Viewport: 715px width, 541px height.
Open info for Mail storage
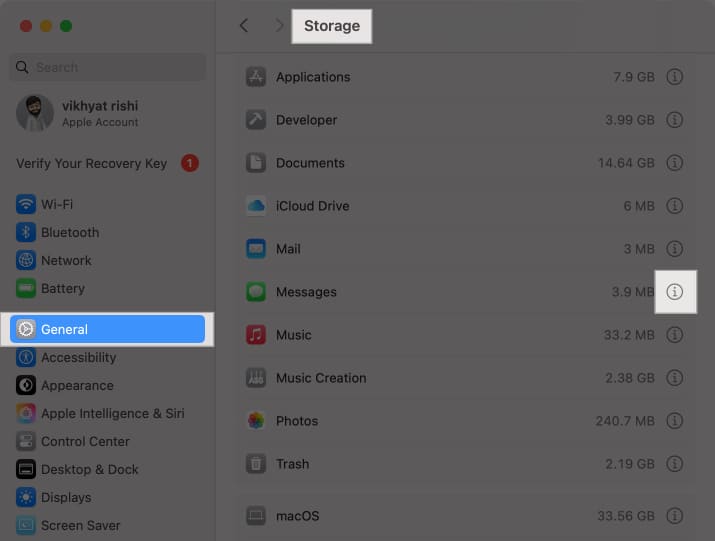pyautogui.click(x=674, y=249)
